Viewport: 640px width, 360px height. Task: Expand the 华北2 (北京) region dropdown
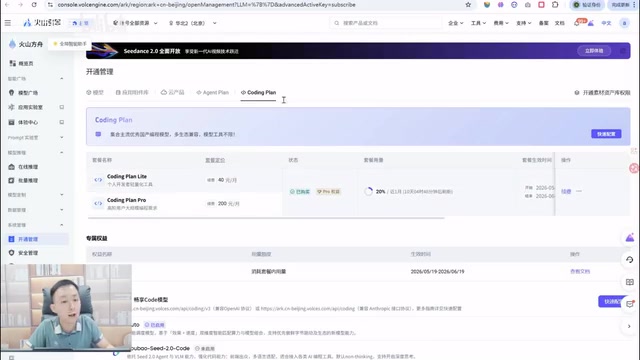point(193,23)
